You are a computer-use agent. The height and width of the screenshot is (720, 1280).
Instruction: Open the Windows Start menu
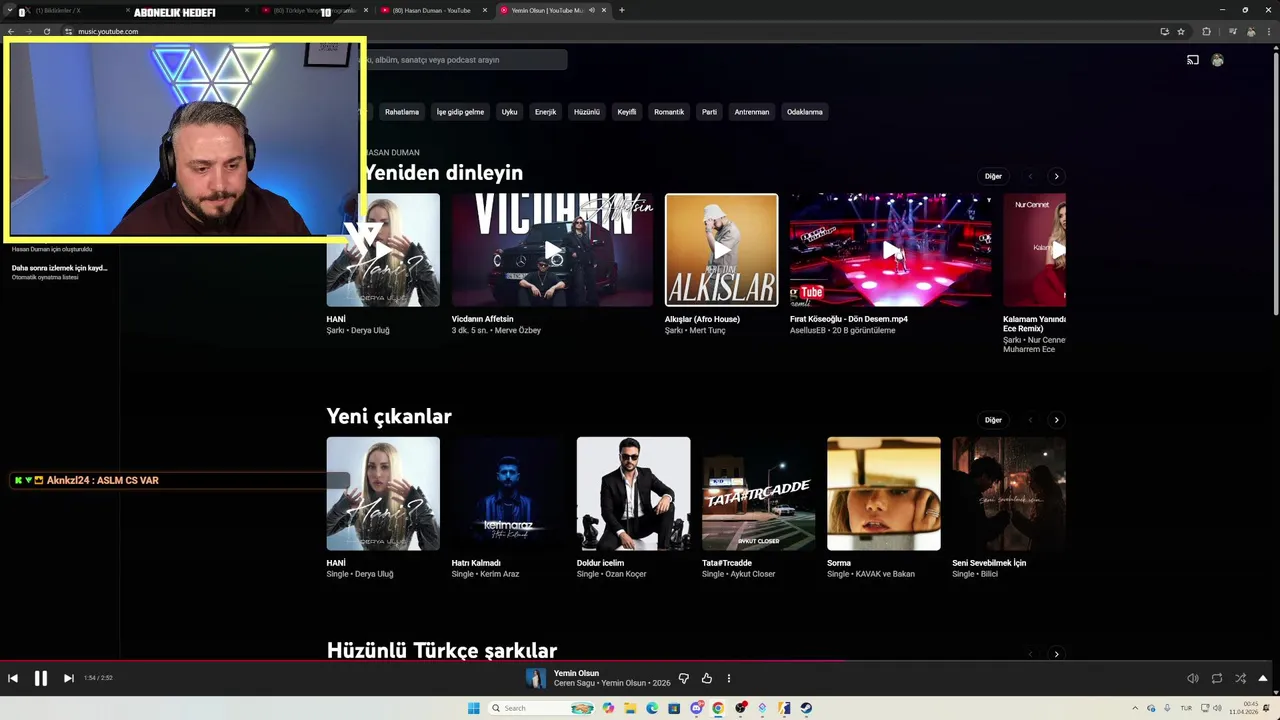(474, 708)
